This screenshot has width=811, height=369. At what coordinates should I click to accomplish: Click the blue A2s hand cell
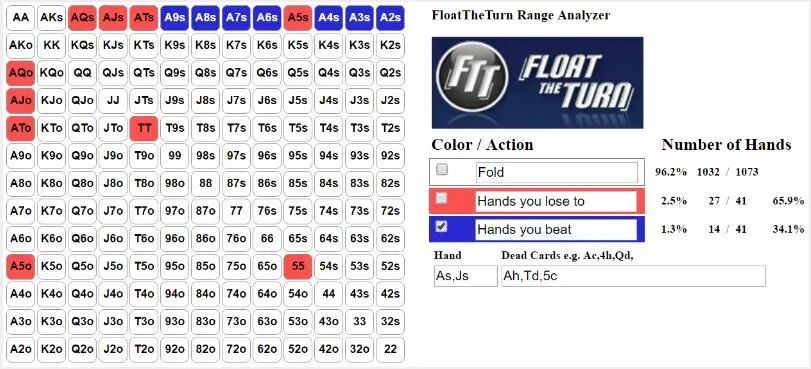tap(391, 18)
